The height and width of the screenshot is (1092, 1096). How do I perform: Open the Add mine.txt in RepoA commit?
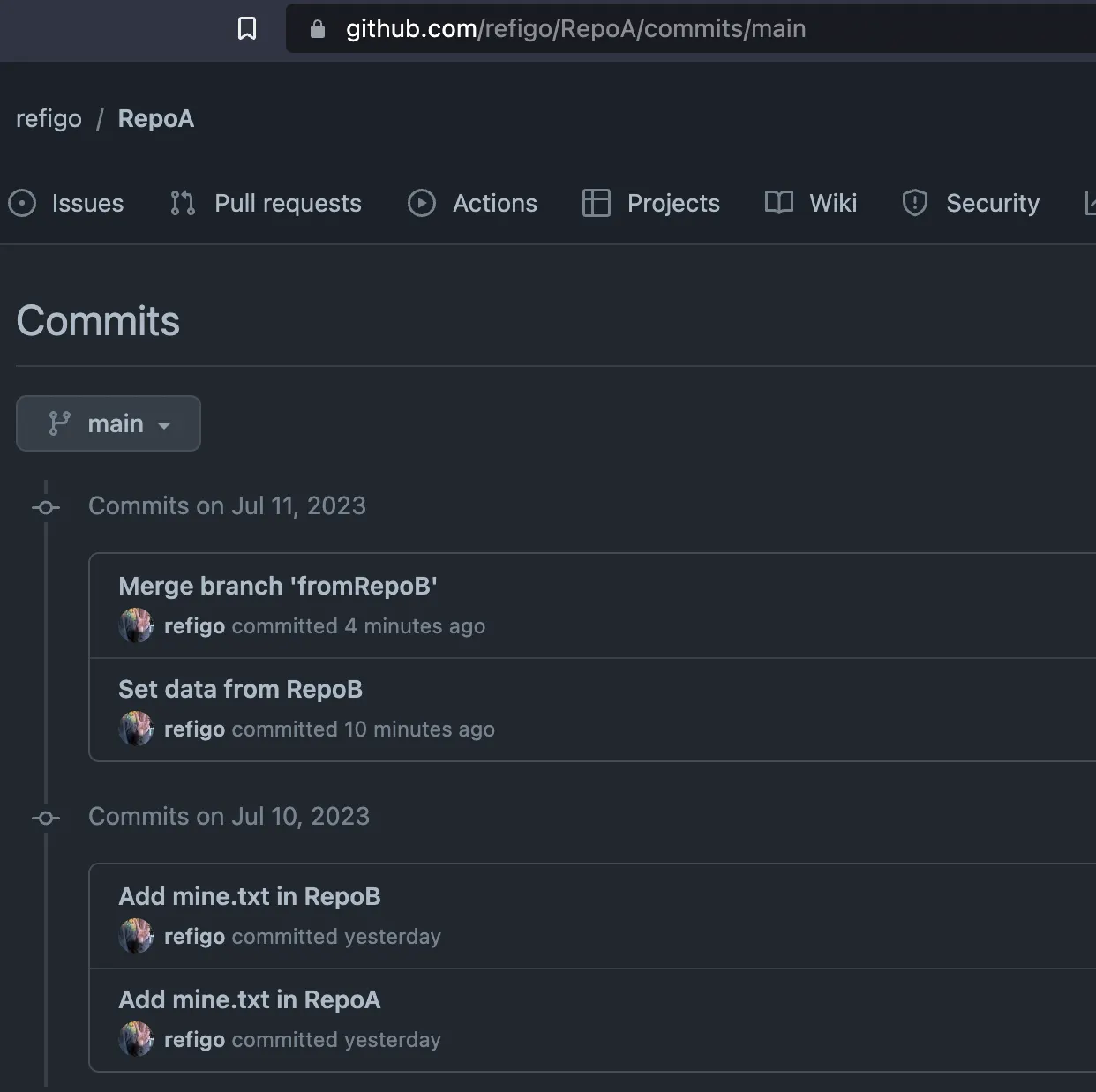(250, 1000)
